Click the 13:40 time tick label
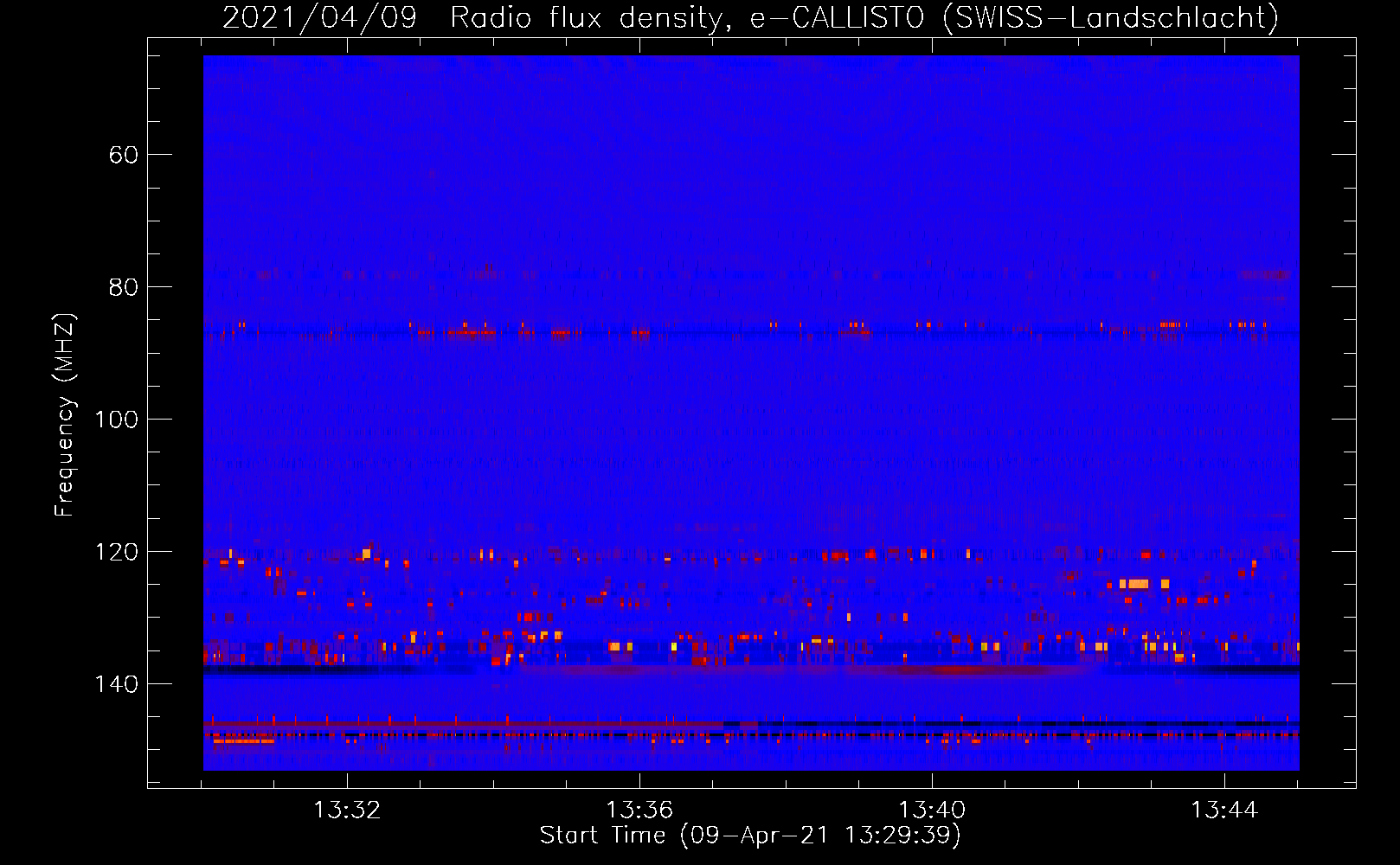1400x865 pixels. [932, 810]
